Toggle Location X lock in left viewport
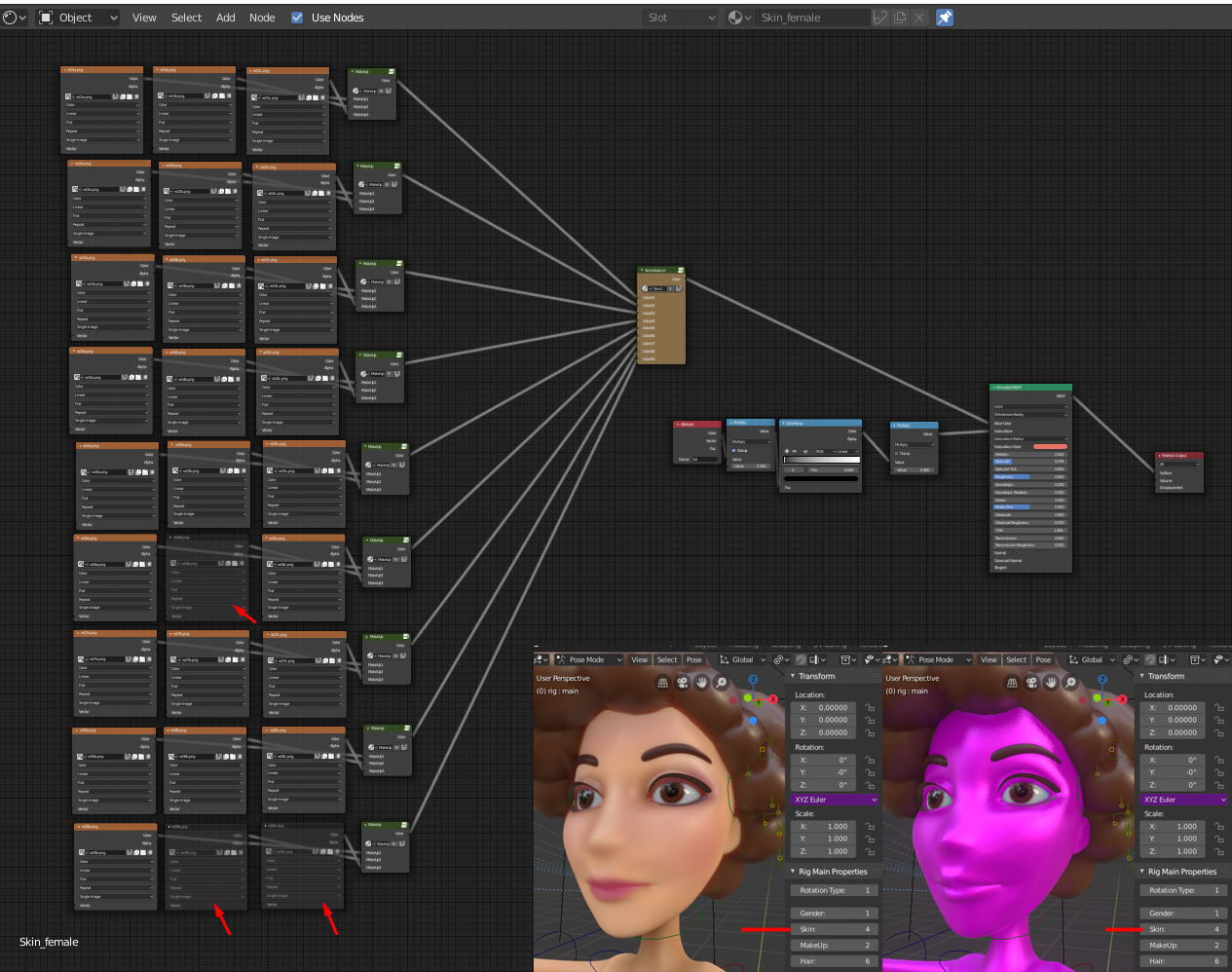 tap(870, 708)
